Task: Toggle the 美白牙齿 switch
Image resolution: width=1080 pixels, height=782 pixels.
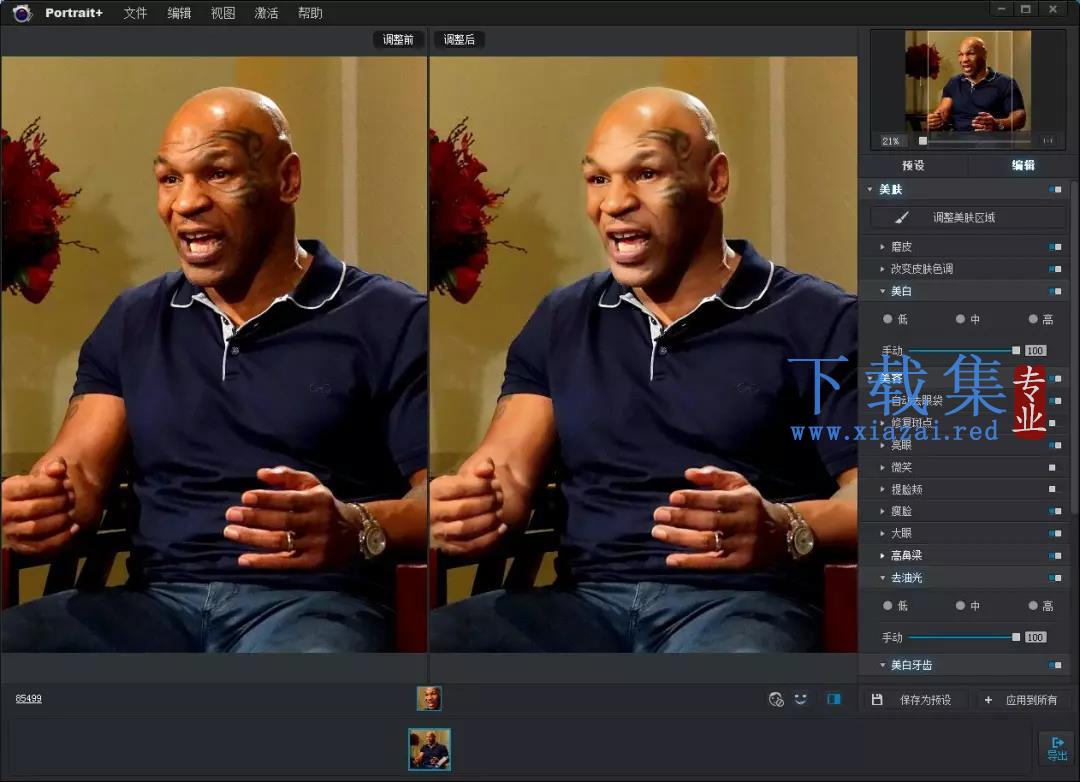Action: (1055, 665)
